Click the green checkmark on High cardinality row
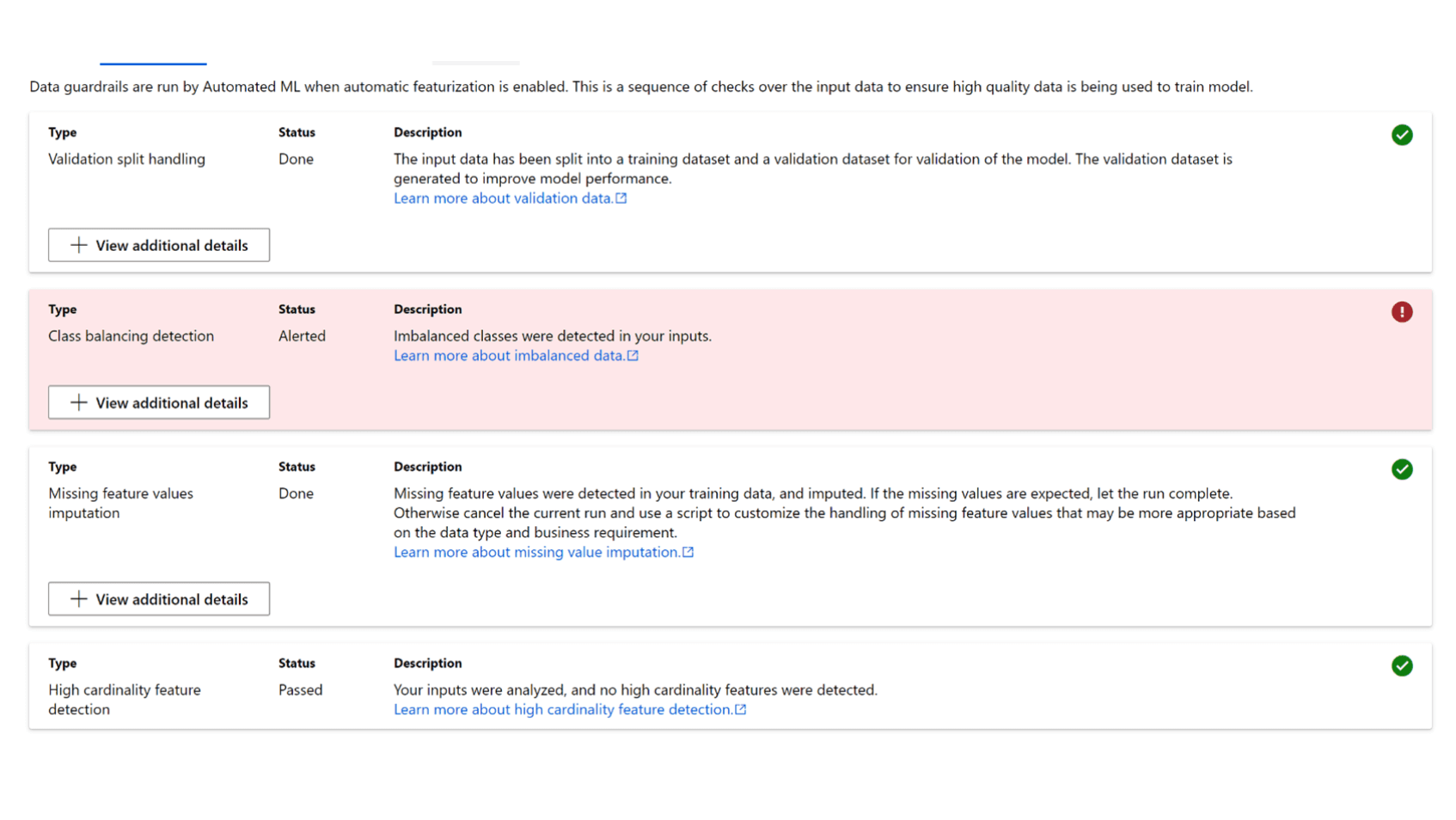The height and width of the screenshot is (820, 1456). (x=1401, y=666)
